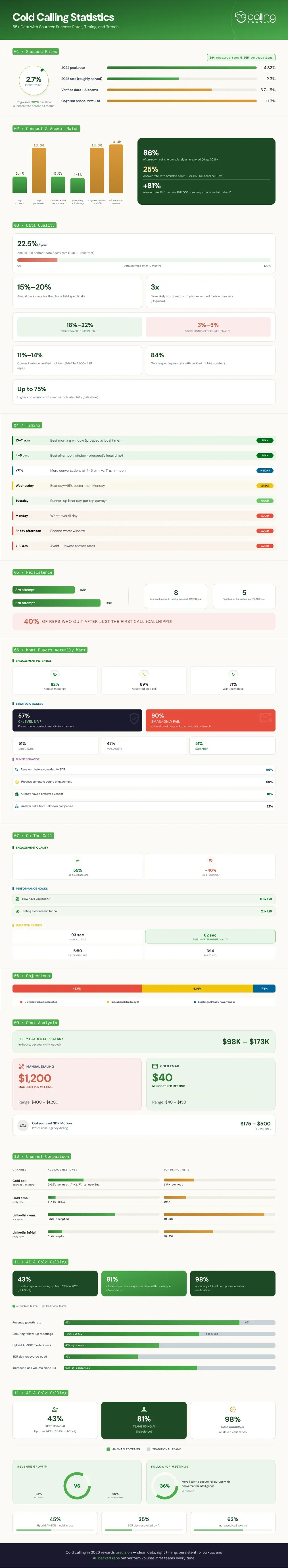Click the INSIGHT badge on the +71% row
Image resolution: width=288 pixels, height=1568 pixels.
point(265,471)
